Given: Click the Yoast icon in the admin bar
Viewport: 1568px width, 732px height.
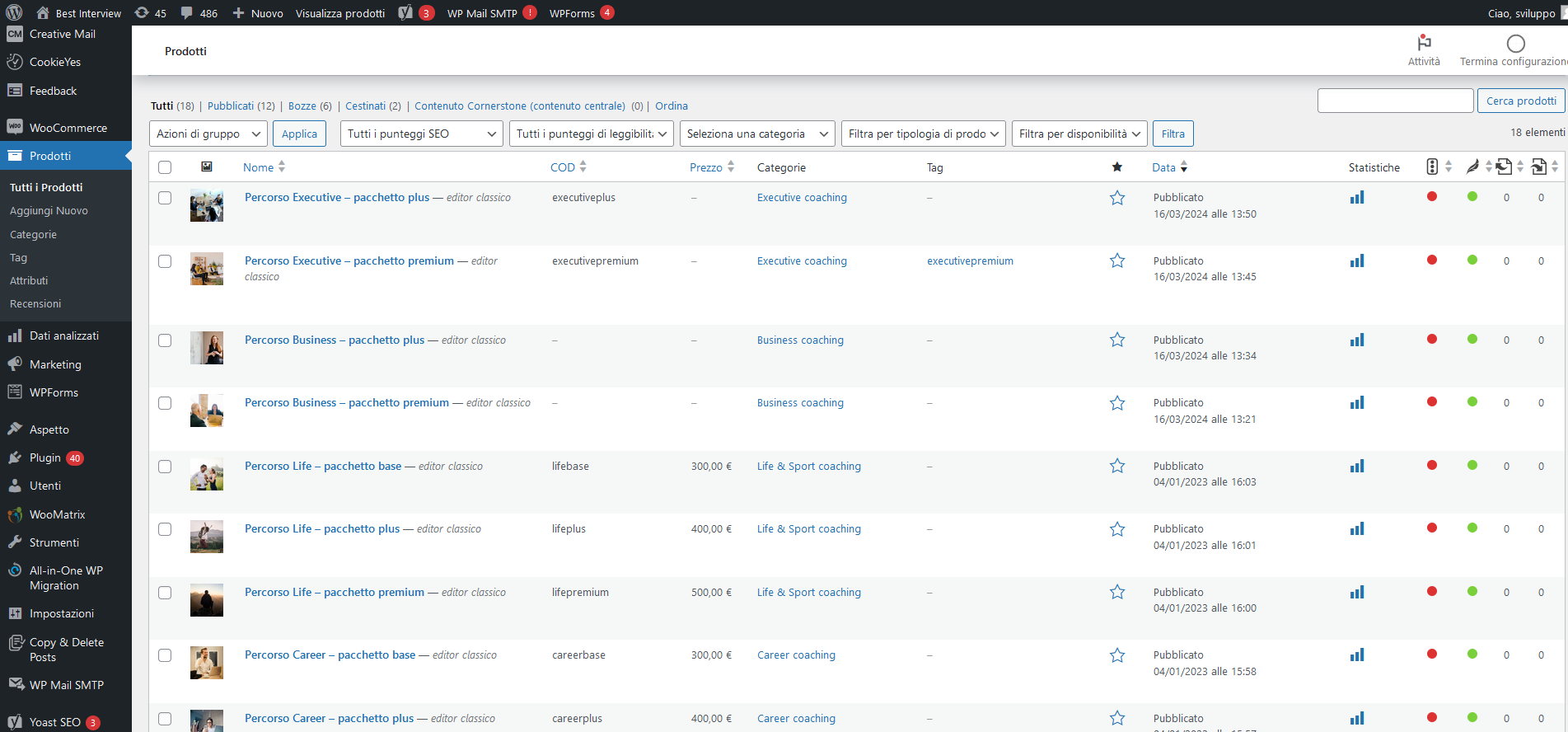Looking at the screenshot, I should click(x=405, y=13).
